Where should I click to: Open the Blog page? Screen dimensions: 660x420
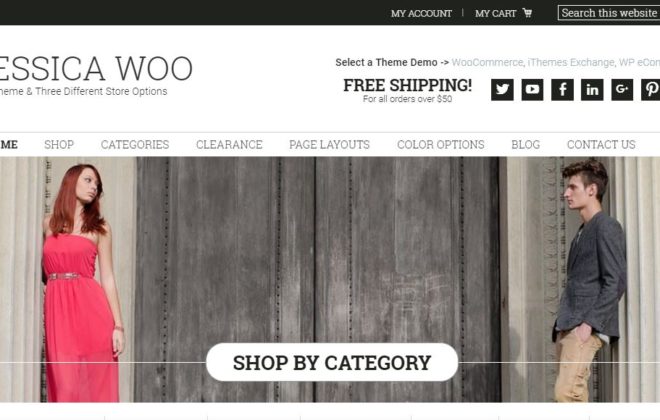tap(526, 145)
